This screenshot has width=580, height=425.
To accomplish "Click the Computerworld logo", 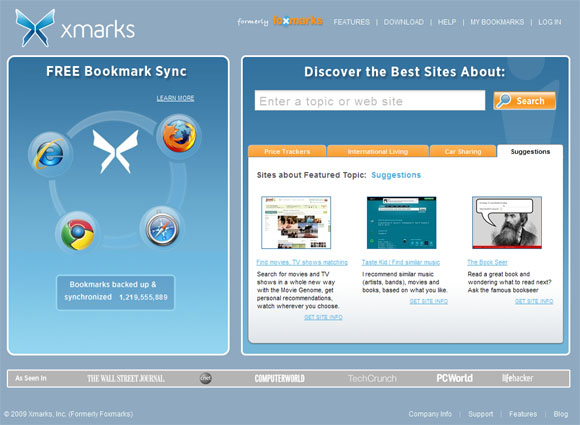I will (x=280, y=378).
